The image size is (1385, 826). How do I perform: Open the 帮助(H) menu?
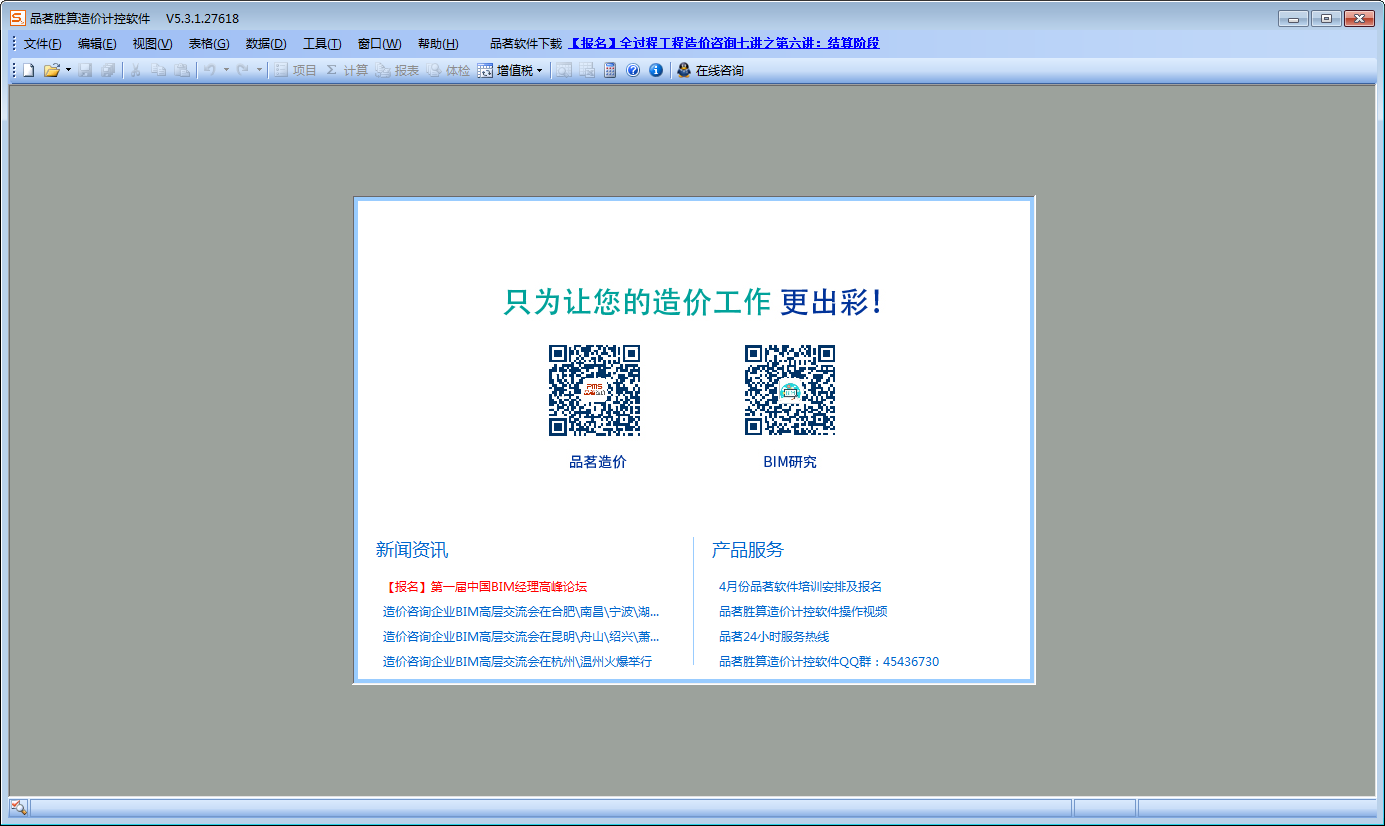point(438,44)
